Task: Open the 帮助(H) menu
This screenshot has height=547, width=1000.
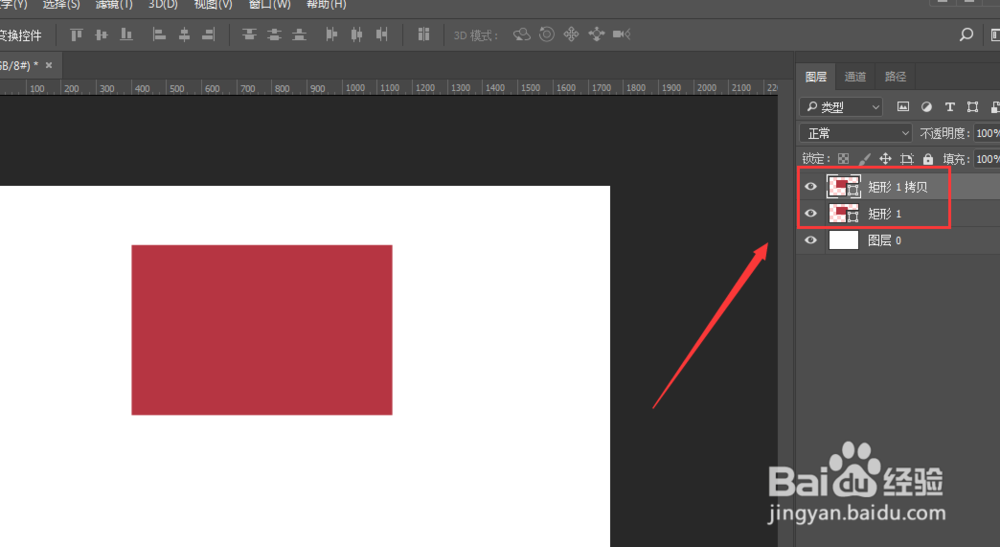Action: click(x=326, y=4)
